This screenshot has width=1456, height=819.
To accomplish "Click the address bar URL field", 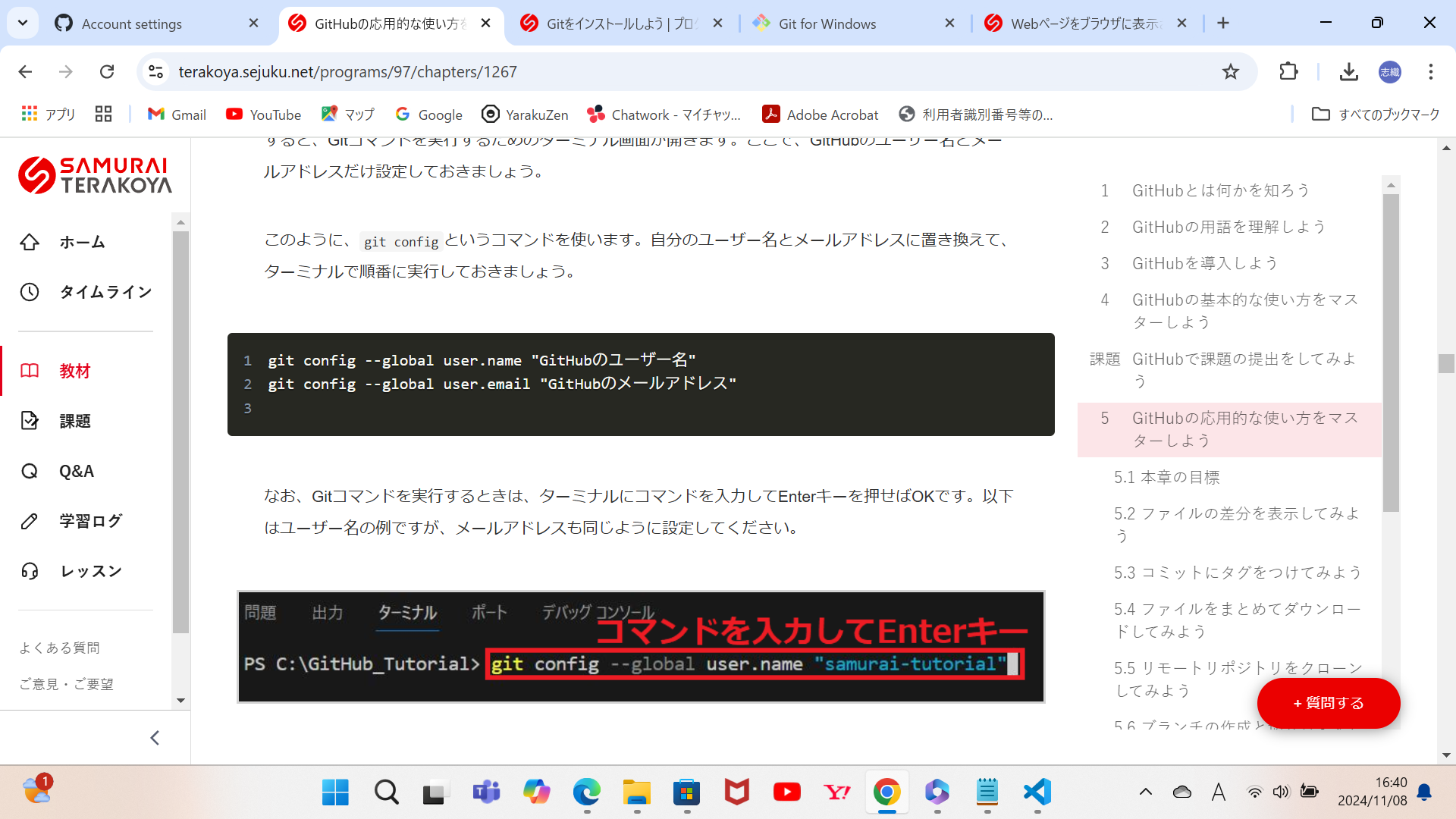I will point(682,71).
